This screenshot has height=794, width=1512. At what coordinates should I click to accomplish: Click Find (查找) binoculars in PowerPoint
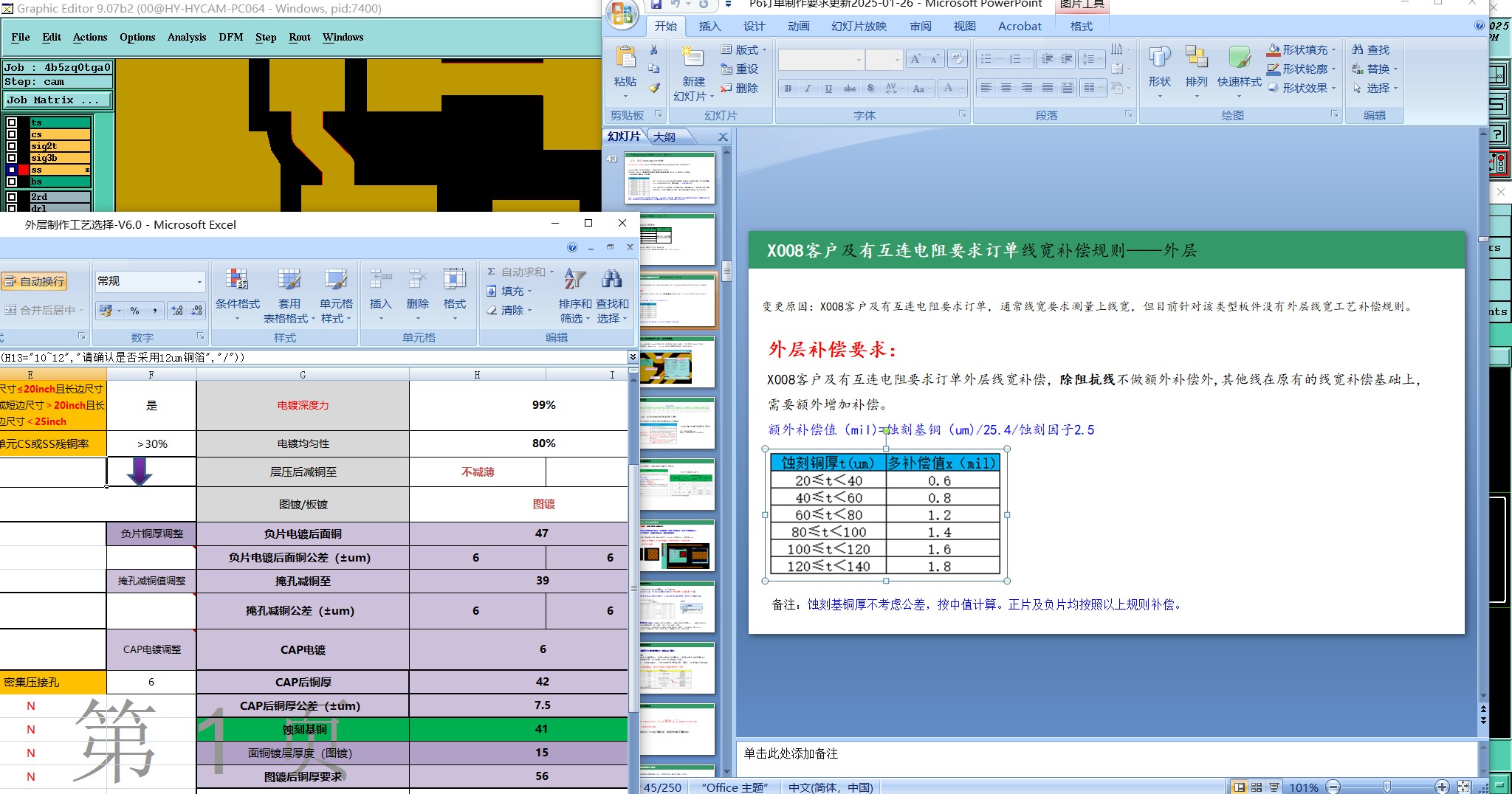click(1371, 49)
